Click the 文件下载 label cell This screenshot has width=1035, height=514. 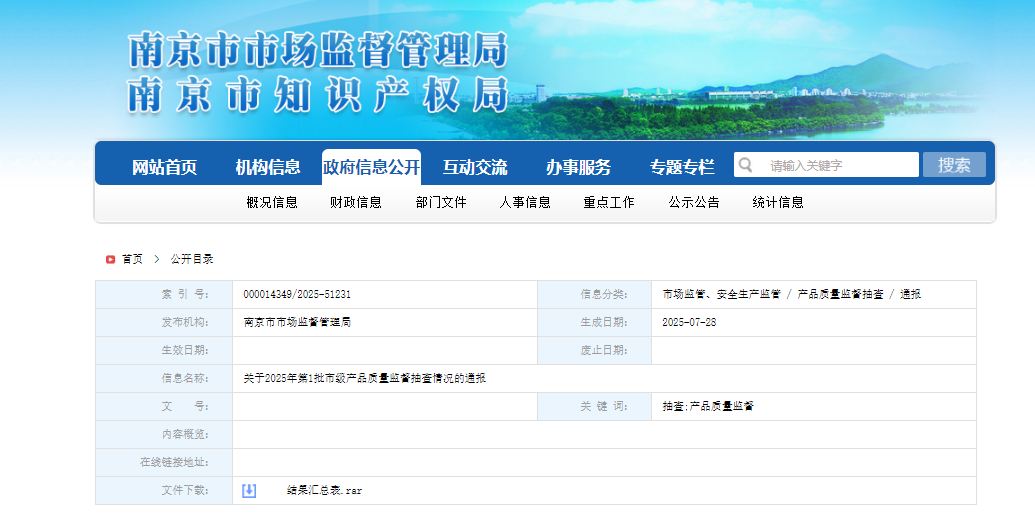[164, 491]
